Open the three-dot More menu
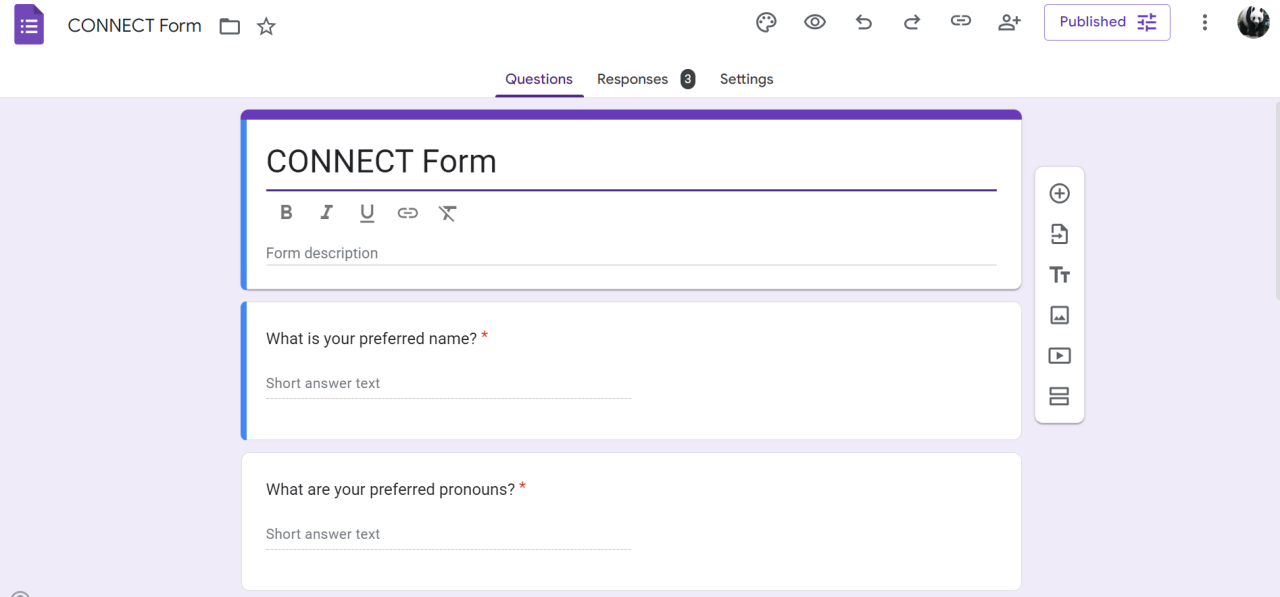The width and height of the screenshot is (1280, 597). tap(1205, 22)
